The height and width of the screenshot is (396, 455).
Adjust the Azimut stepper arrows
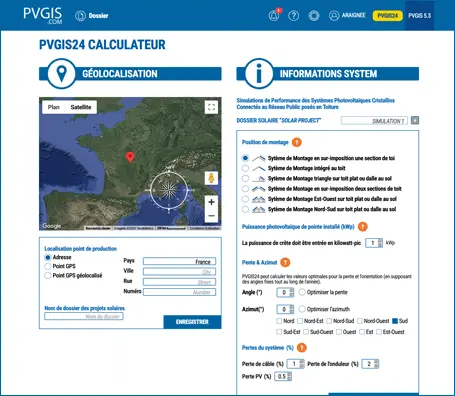[x=292, y=309]
